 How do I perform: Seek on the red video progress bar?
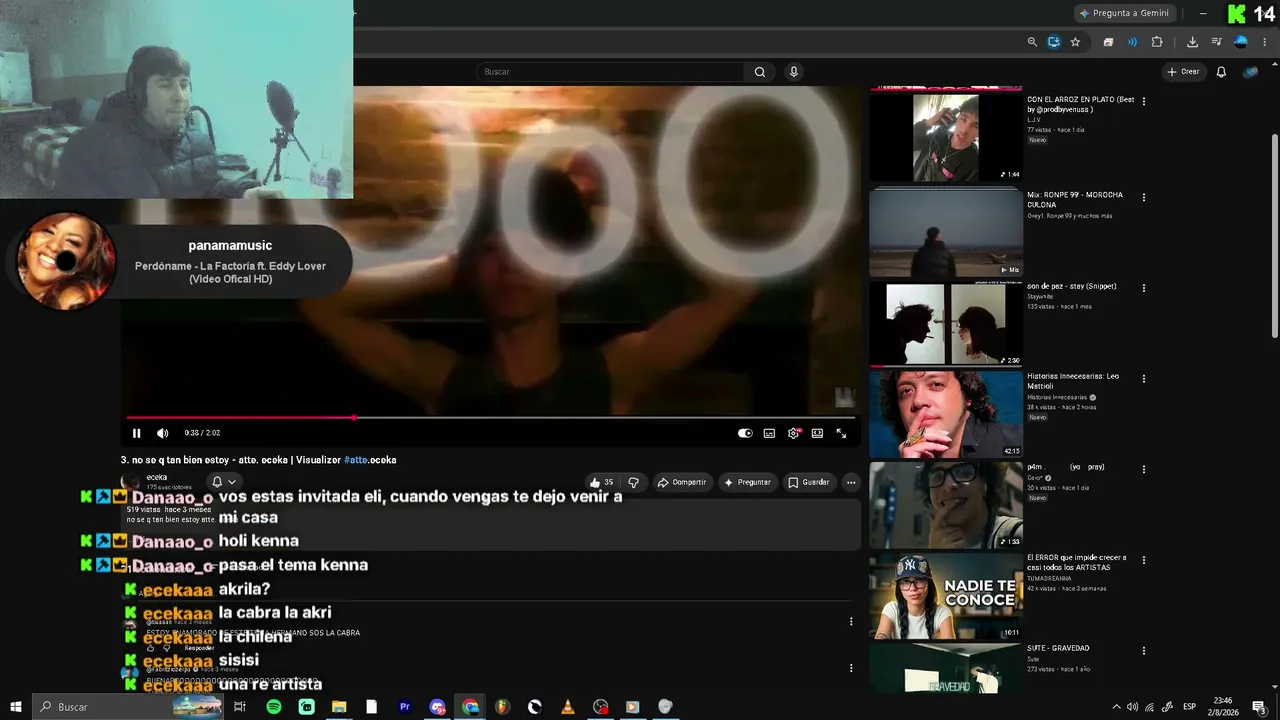click(490, 418)
